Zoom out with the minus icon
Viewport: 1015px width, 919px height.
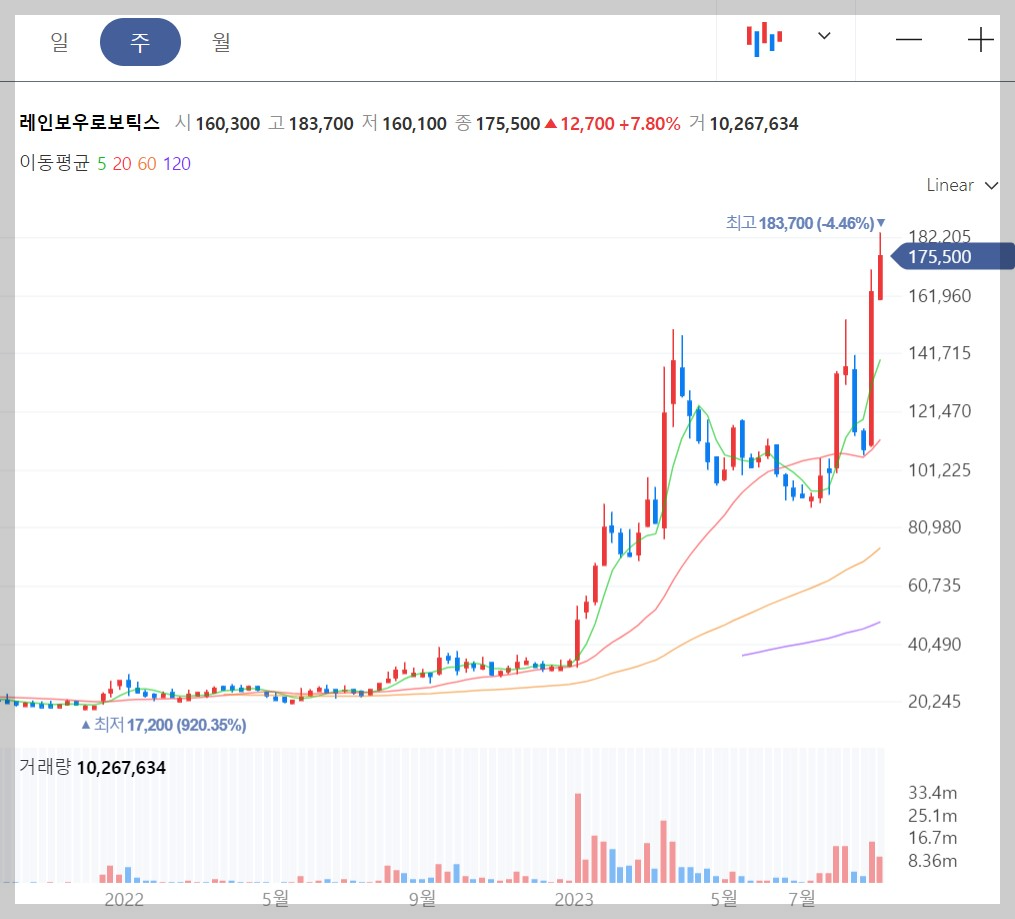909,40
